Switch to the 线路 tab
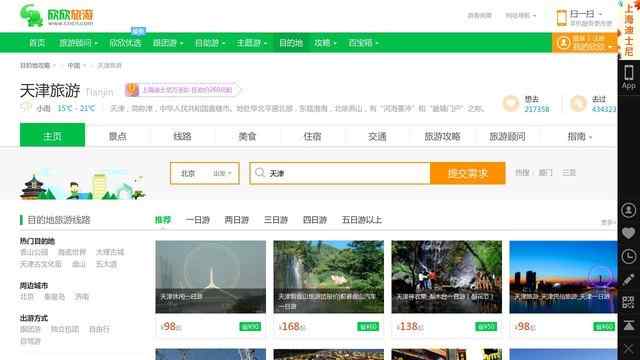The width and height of the screenshot is (640, 360). [182, 136]
